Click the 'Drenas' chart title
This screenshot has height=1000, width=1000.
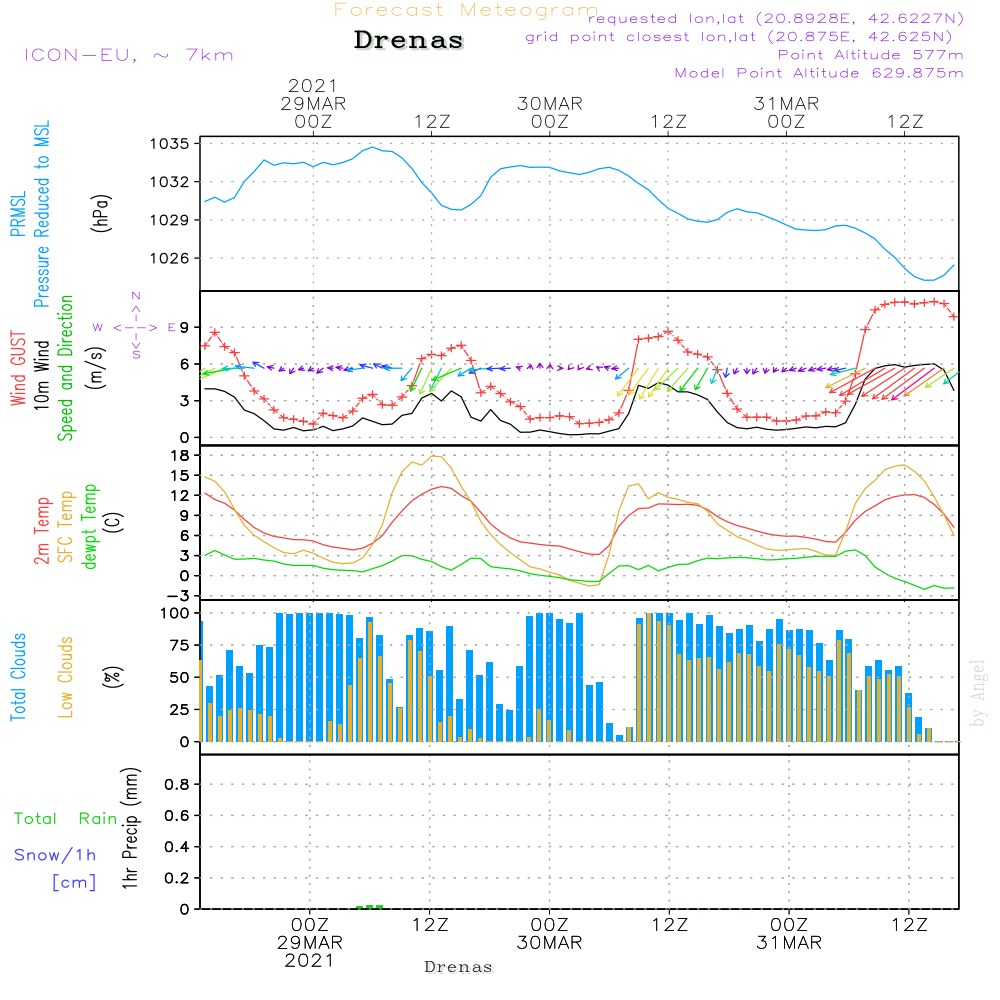click(408, 40)
